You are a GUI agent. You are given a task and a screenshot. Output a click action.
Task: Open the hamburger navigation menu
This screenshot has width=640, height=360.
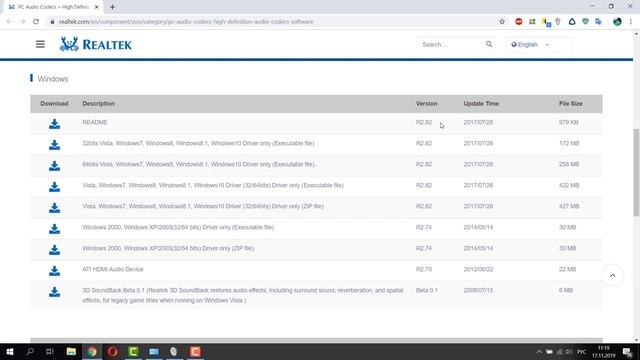[x=40, y=44]
